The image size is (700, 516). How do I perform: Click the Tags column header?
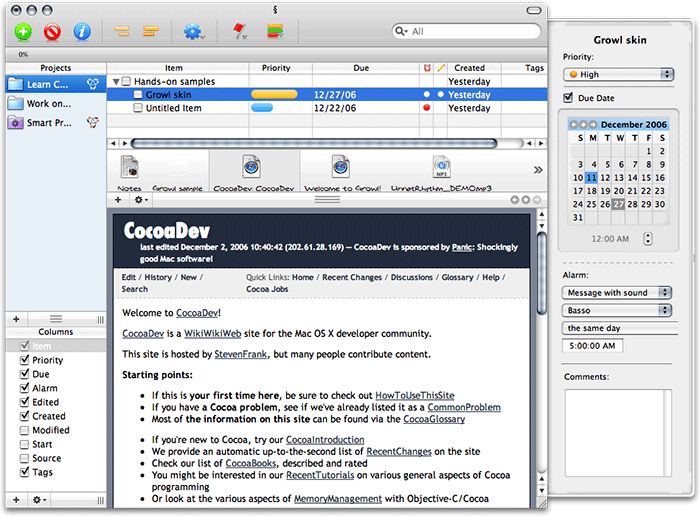(x=525, y=68)
